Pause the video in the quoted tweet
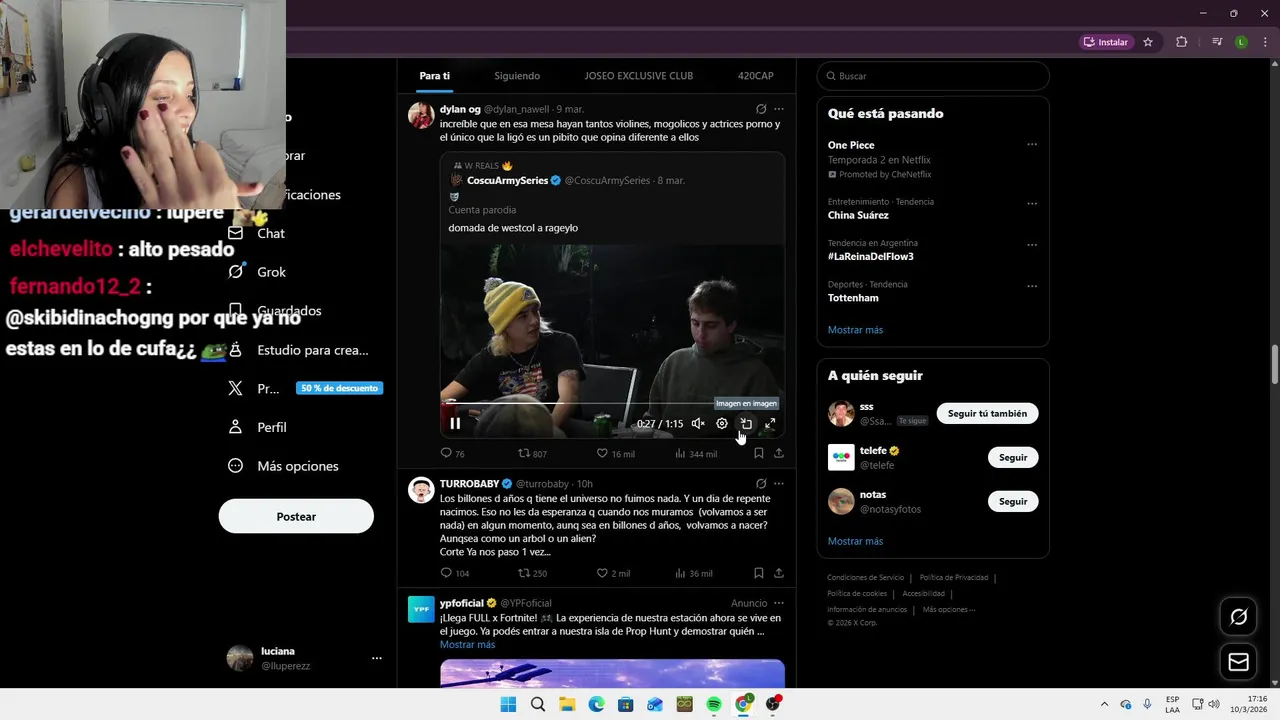This screenshot has width=1280, height=720. (x=455, y=423)
